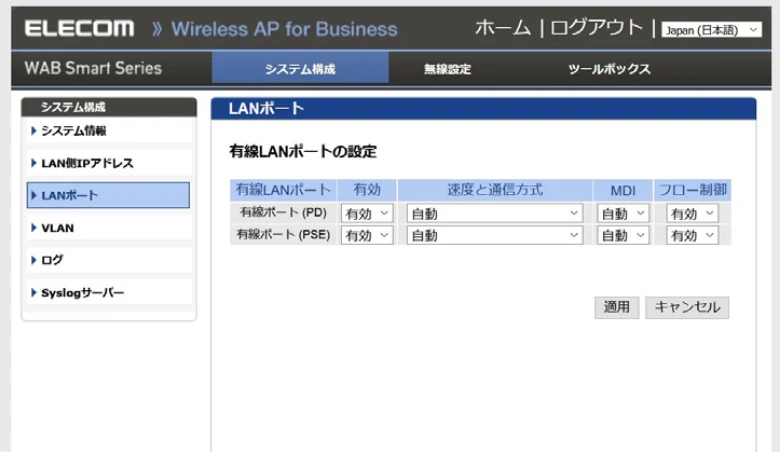This screenshot has width=781, height=455.
Task: Click the 有効 column header
Action: [x=367, y=190]
